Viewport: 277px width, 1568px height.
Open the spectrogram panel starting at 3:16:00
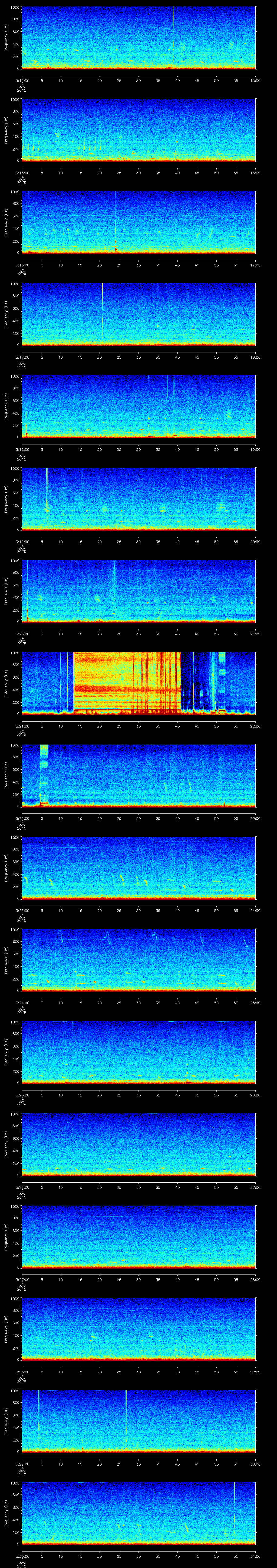pyautogui.click(x=139, y=222)
